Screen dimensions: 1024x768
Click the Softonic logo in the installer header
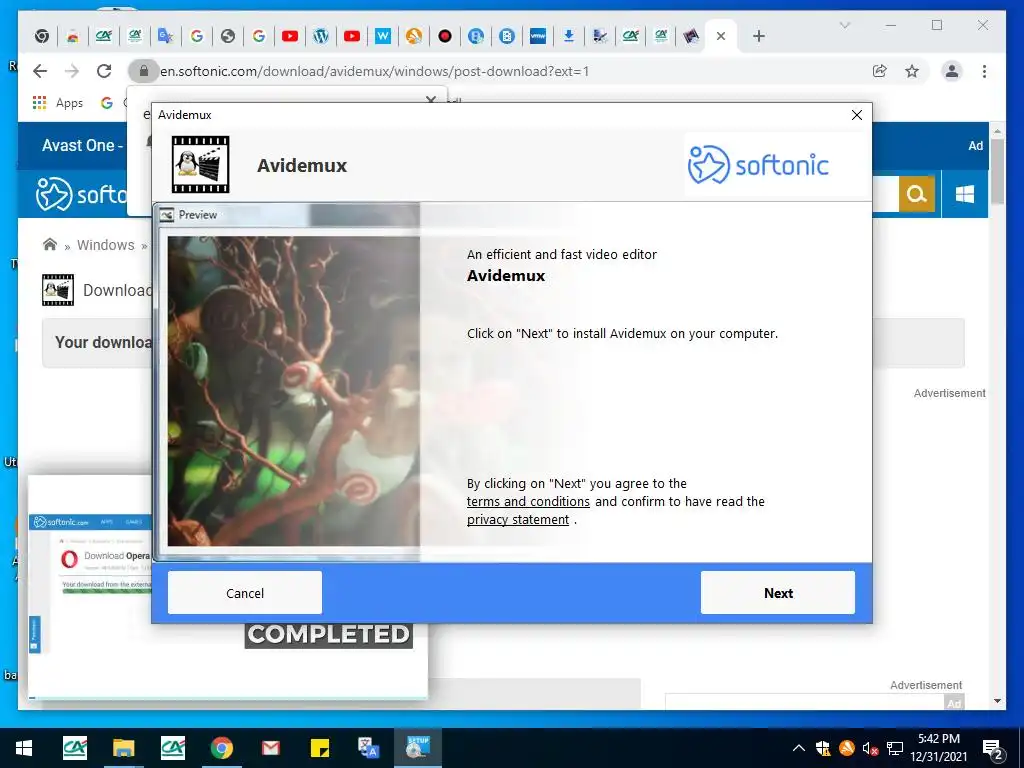coord(758,165)
